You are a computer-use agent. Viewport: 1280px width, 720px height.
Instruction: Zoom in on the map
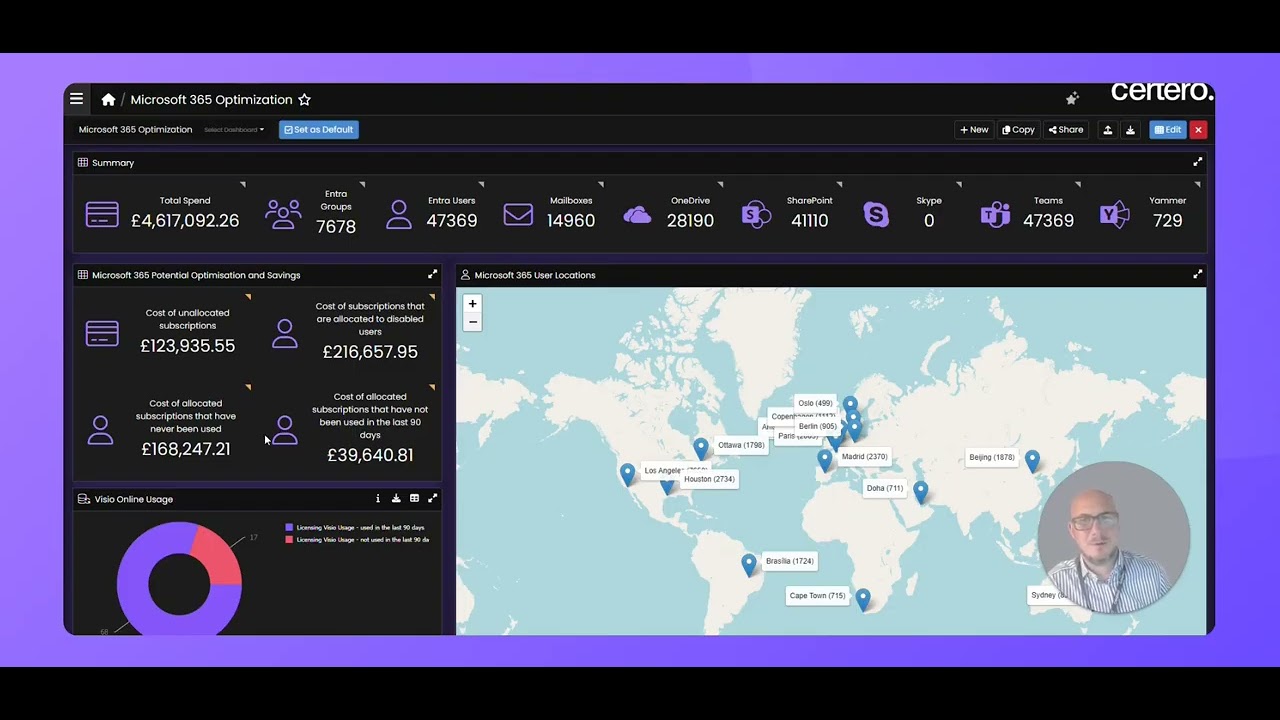(x=473, y=304)
